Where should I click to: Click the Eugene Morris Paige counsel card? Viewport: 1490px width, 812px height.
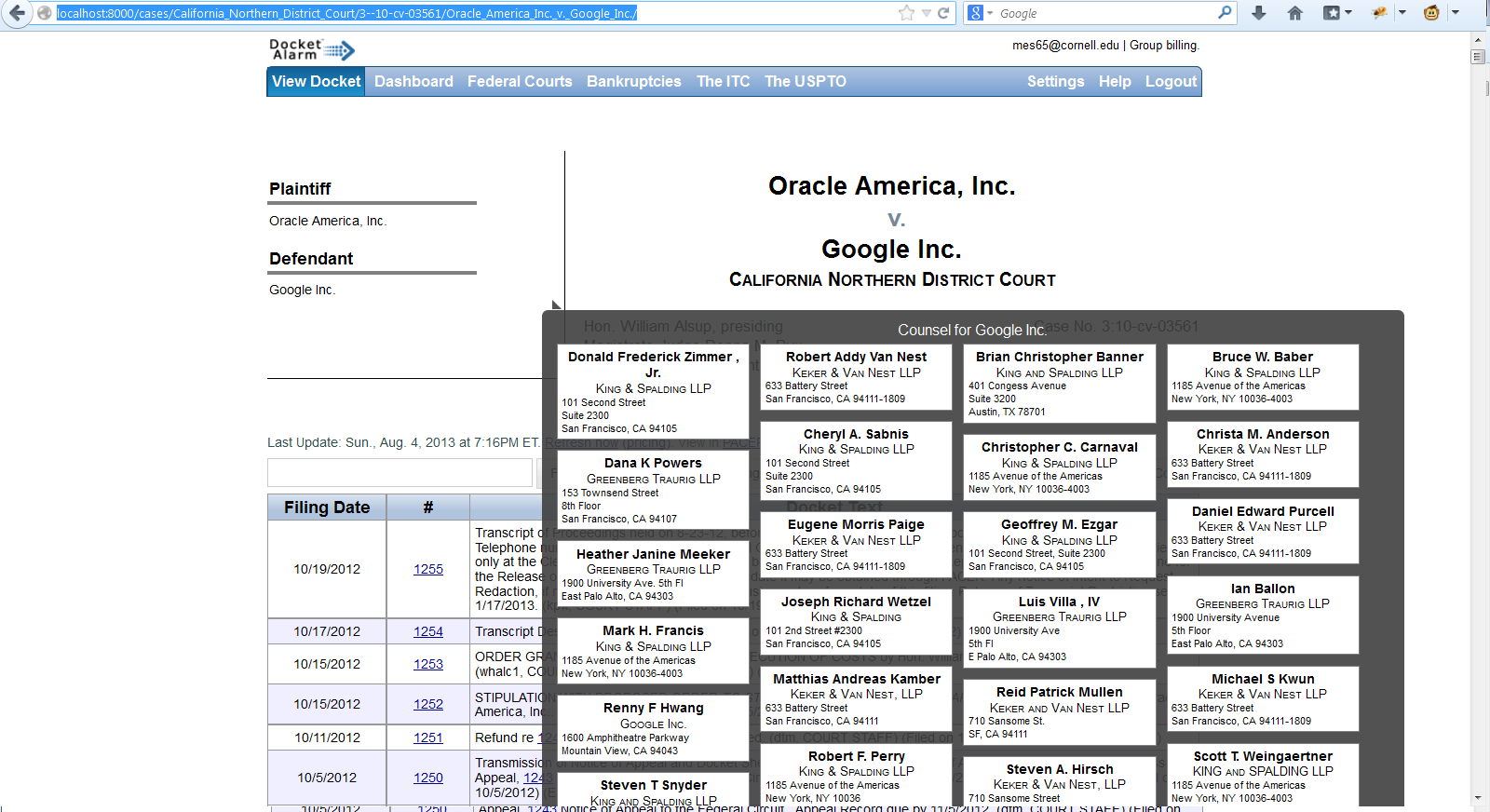click(856, 545)
